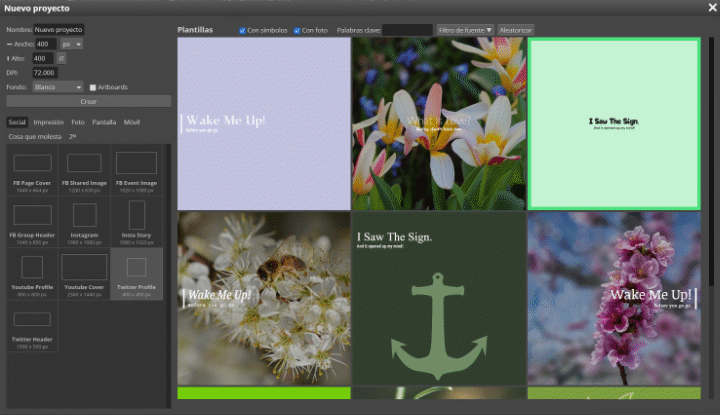The height and width of the screenshot is (415, 720).
Task: Switch to the Social tab
Action: 17,122
